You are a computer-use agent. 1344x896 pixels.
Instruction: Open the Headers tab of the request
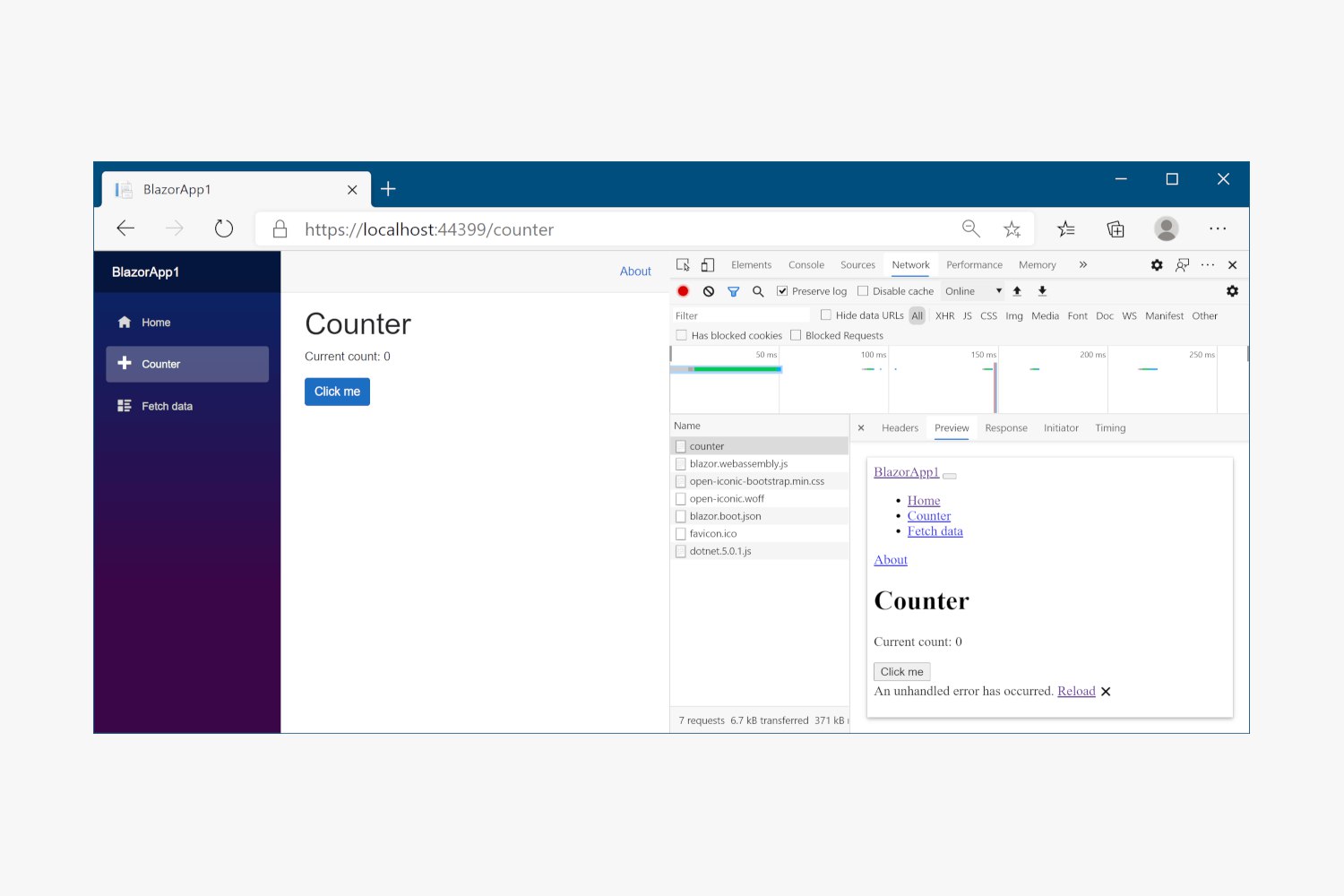900,428
